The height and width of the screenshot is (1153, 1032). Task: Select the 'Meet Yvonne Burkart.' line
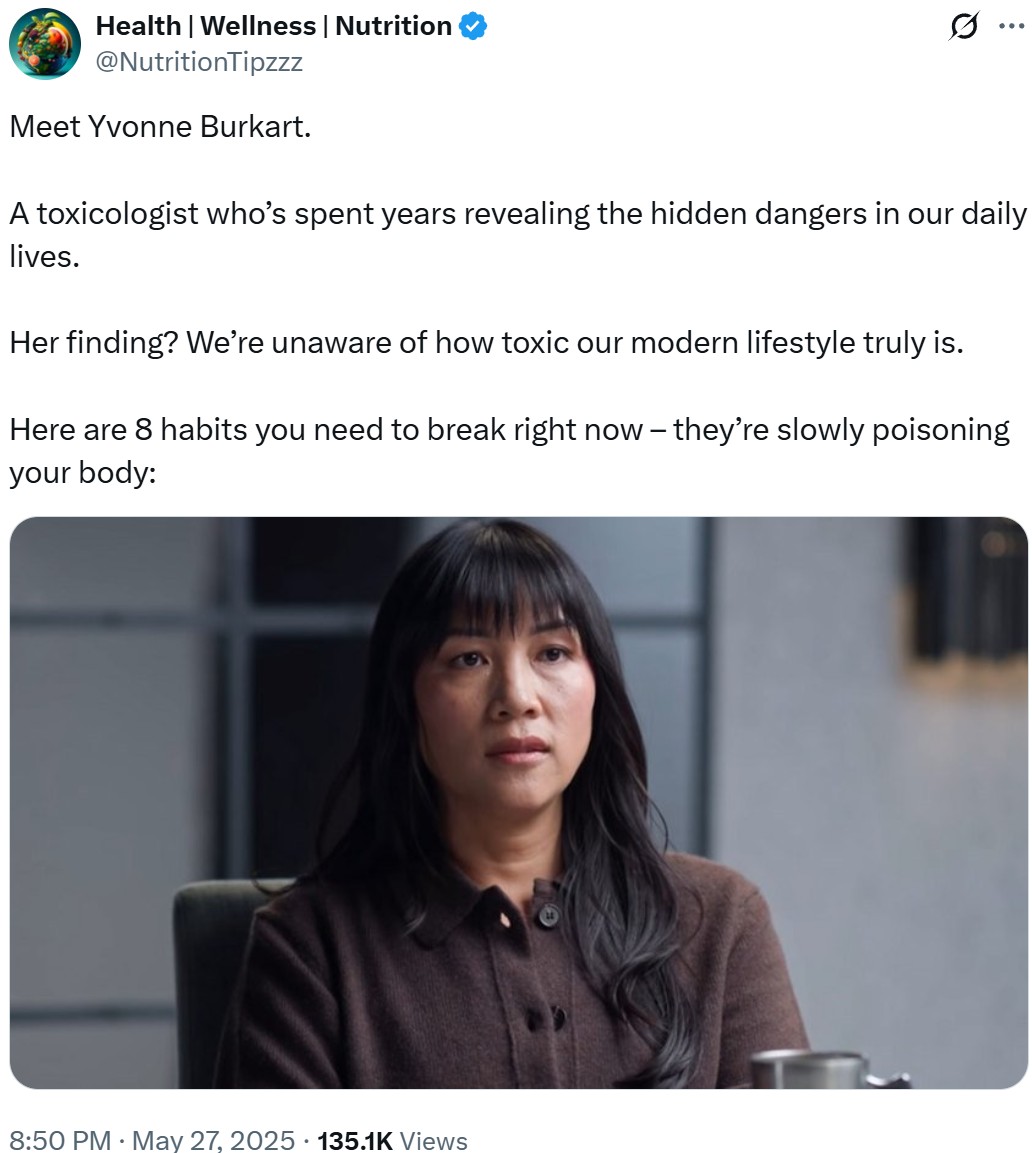[160, 126]
